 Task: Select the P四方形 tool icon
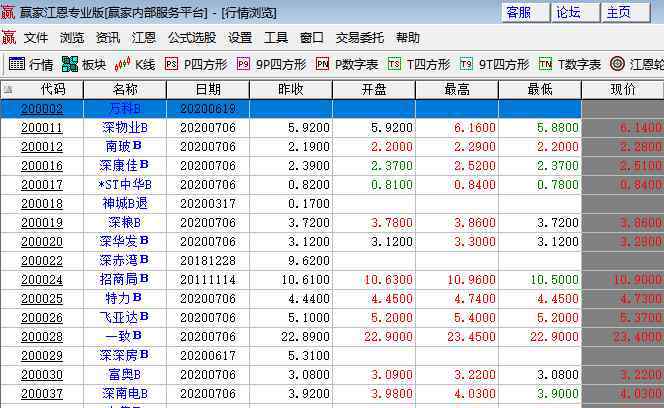[x=171, y=64]
